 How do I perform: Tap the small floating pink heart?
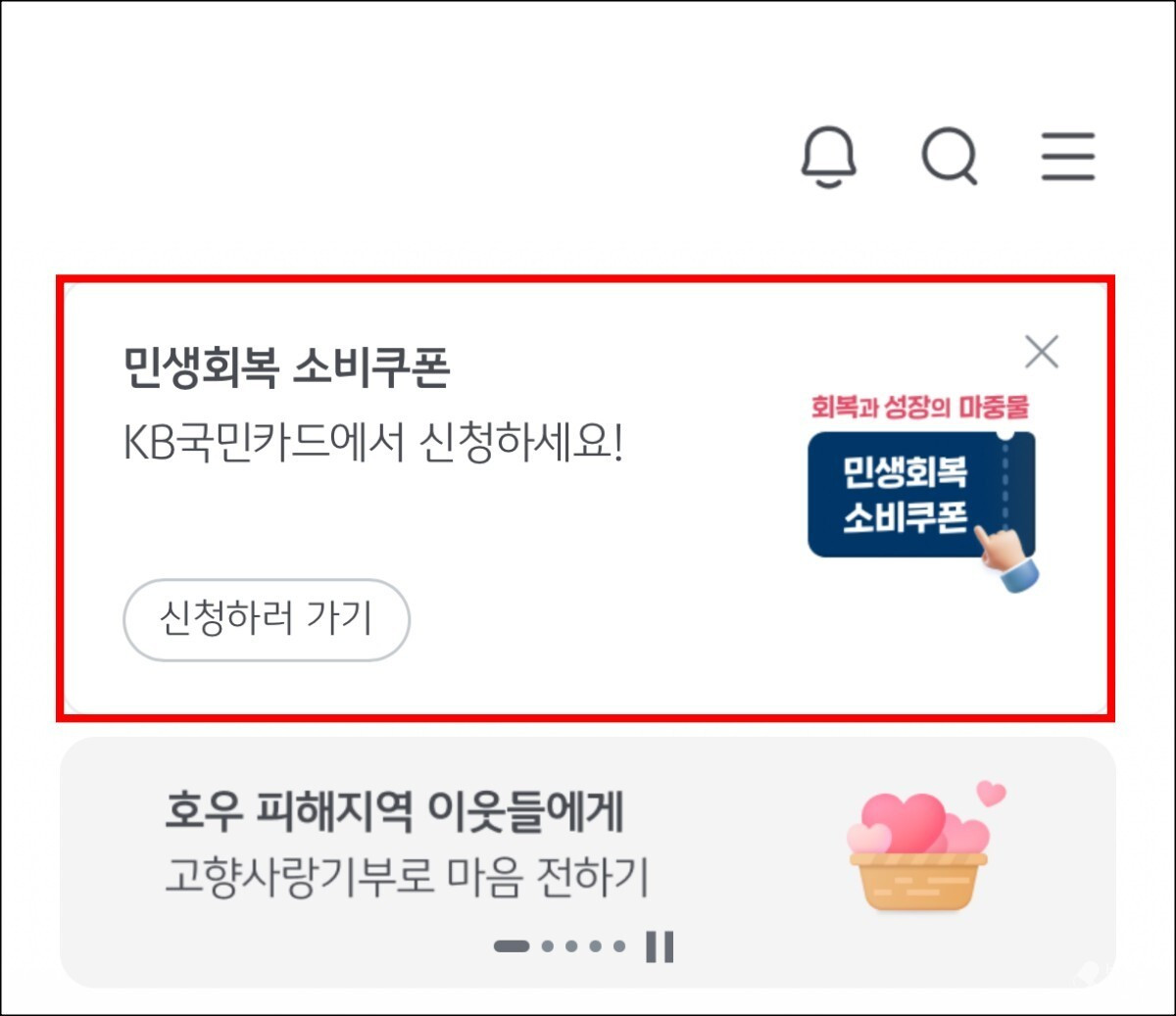coord(992,793)
